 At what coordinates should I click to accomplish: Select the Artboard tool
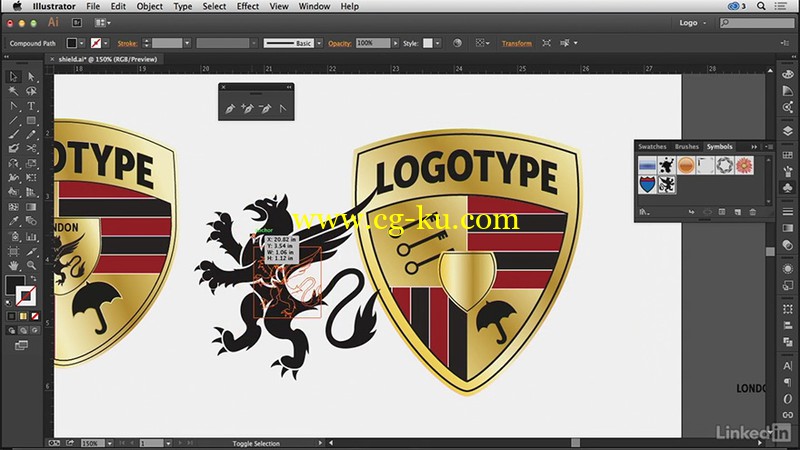(x=13, y=251)
